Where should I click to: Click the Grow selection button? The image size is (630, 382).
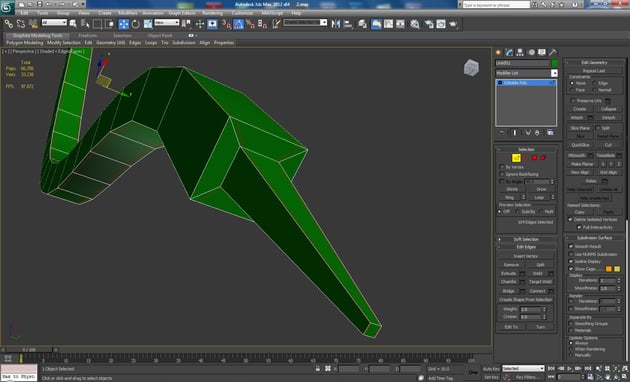pyautogui.click(x=541, y=189)
